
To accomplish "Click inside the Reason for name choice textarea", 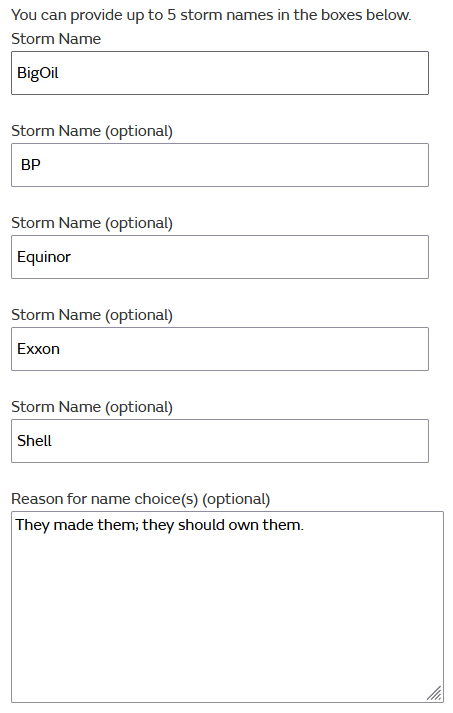I will [227, 607].
